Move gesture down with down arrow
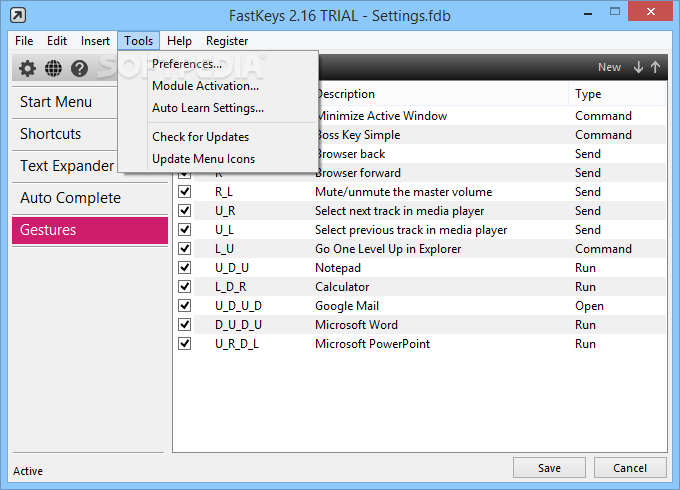Screen dimensions: 680x490 [x=638, y=67]
